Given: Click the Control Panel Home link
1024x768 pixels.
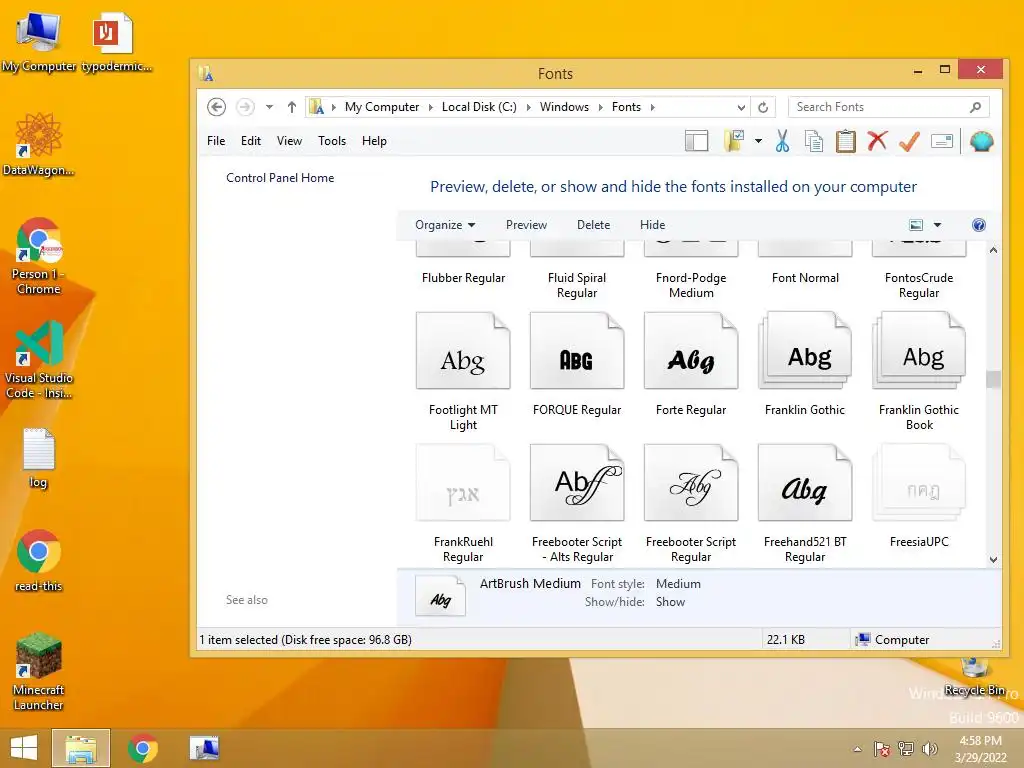Looking at the screenshot, I should coord(280,178).
